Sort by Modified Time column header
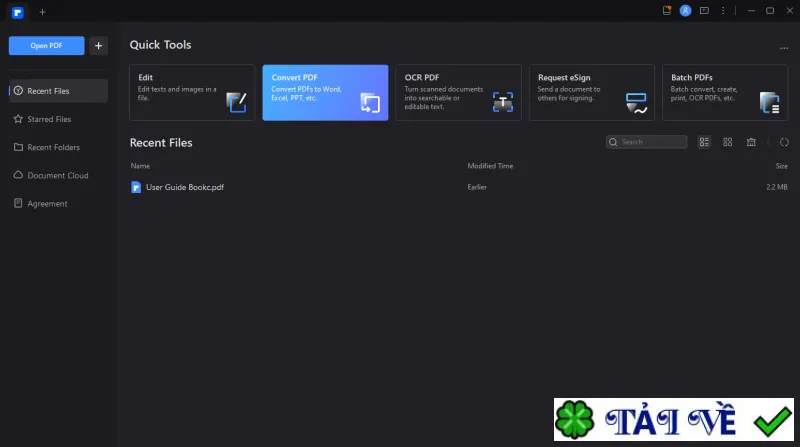This screenshot has width=800, height=447. pyautogui.click(x=490, y=166)
